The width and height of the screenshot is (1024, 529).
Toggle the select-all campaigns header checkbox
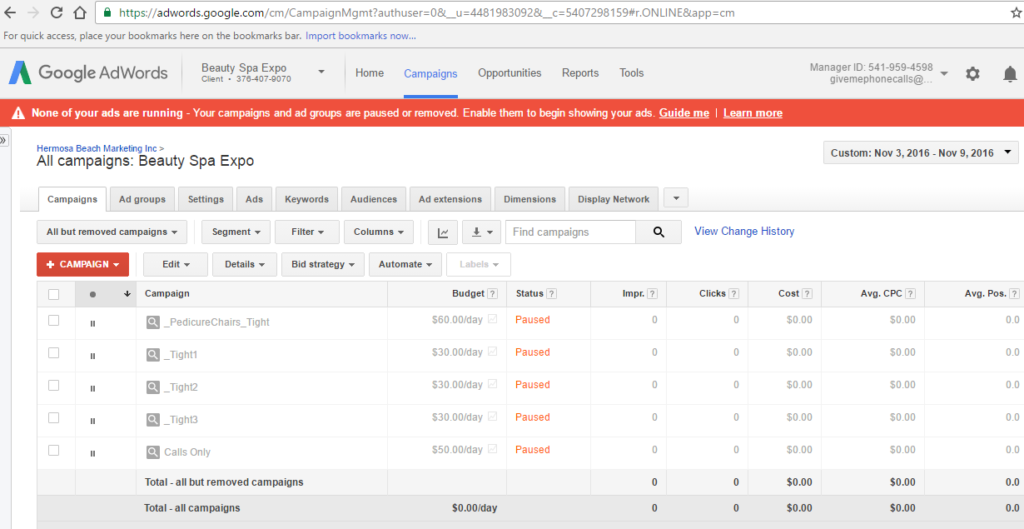(54, 294)
